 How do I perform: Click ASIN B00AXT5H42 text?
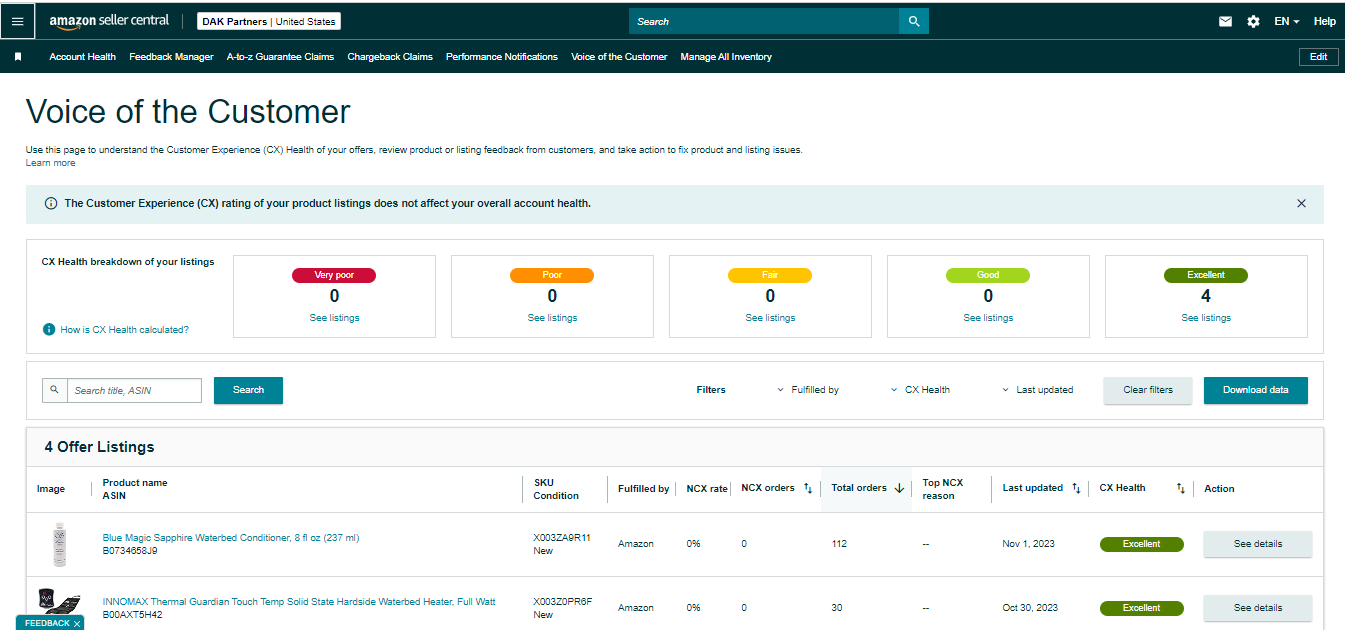point(132,615)
